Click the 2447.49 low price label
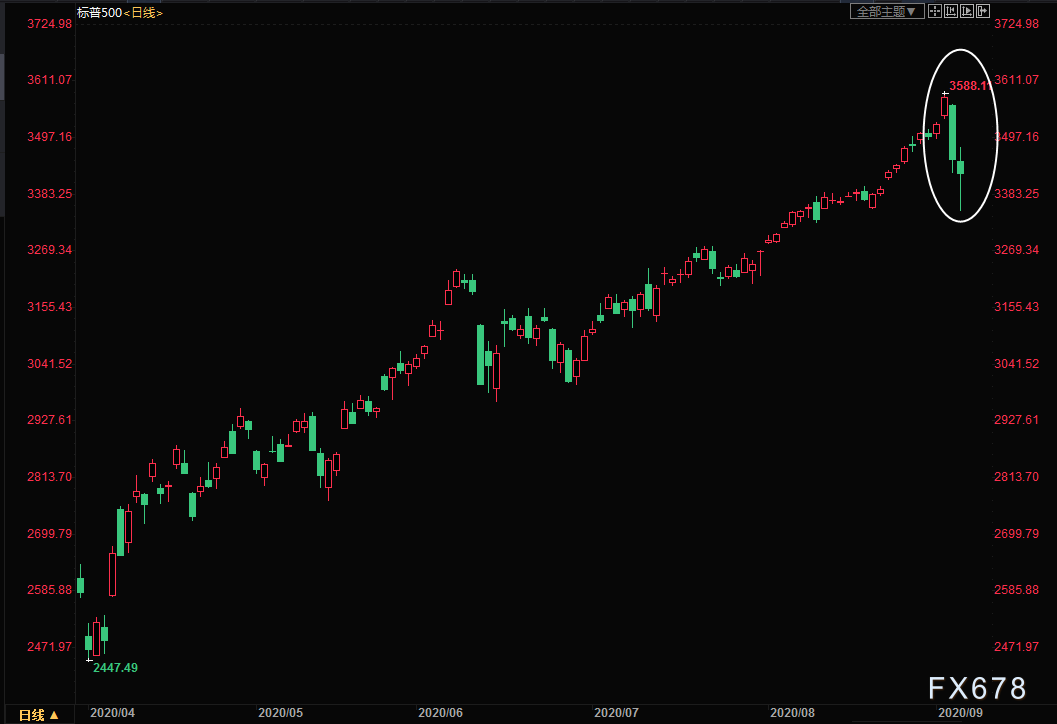 tap(115, 667)
